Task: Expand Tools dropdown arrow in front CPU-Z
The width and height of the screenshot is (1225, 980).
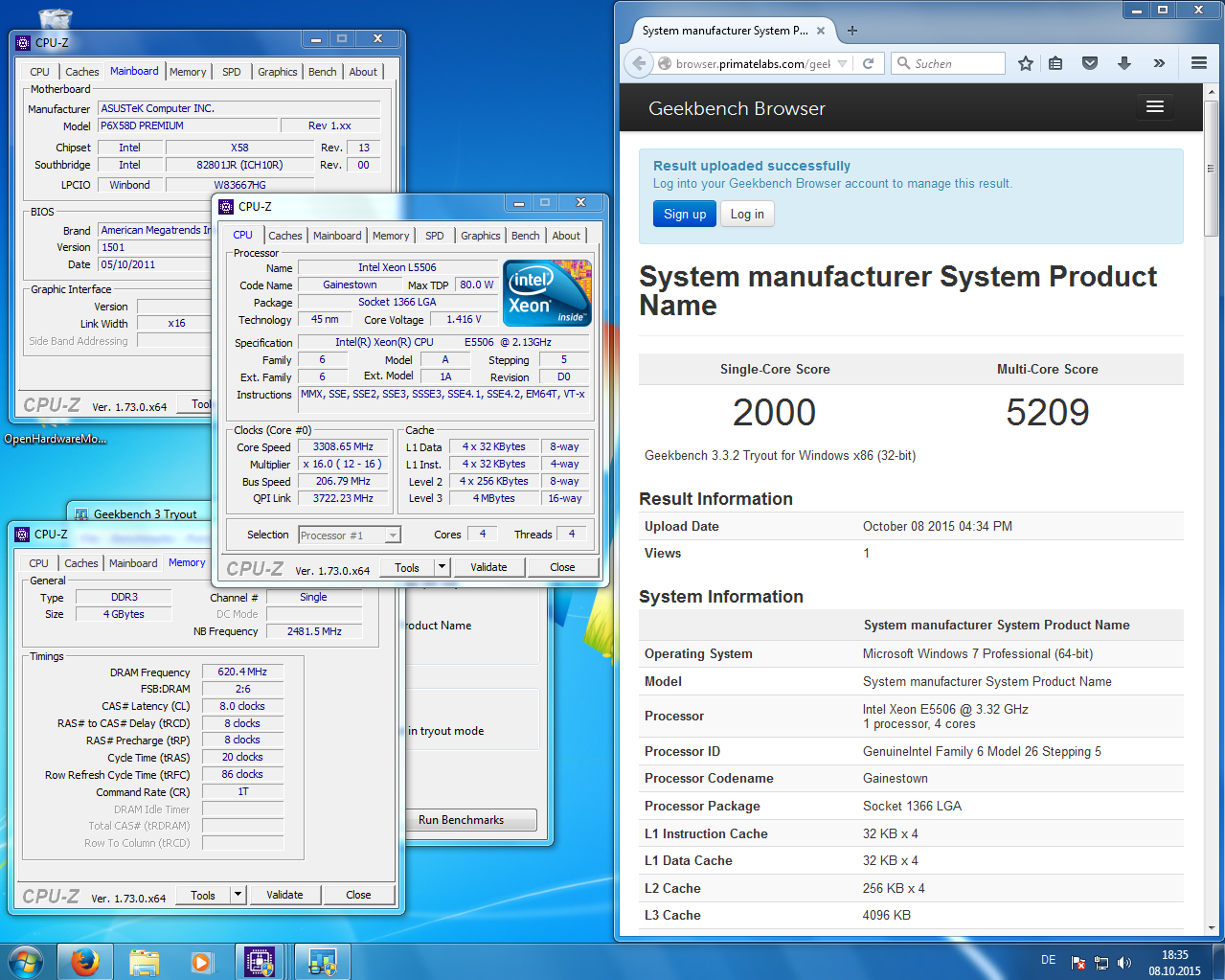Action: 442,567
